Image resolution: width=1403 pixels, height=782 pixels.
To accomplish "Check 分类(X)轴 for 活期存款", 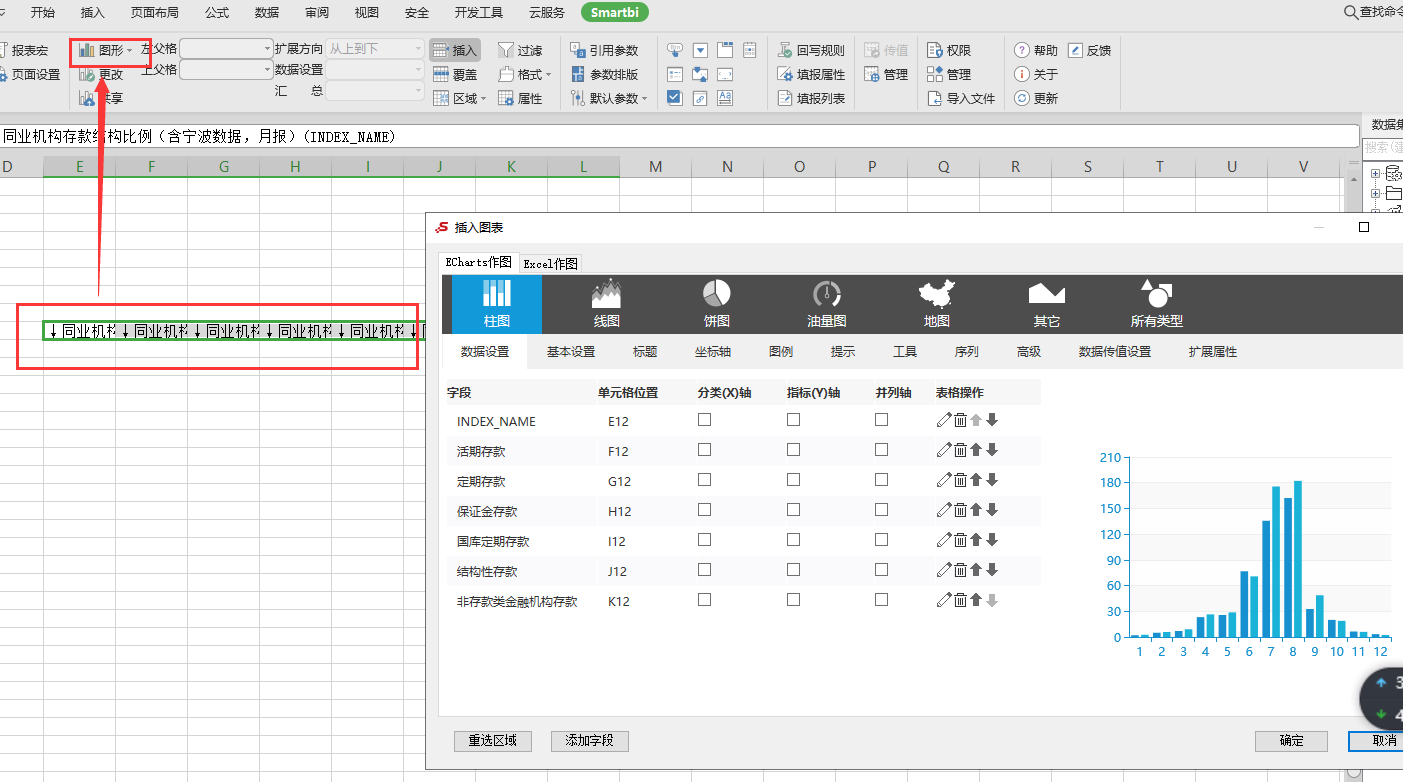I will tap(704, 450).
